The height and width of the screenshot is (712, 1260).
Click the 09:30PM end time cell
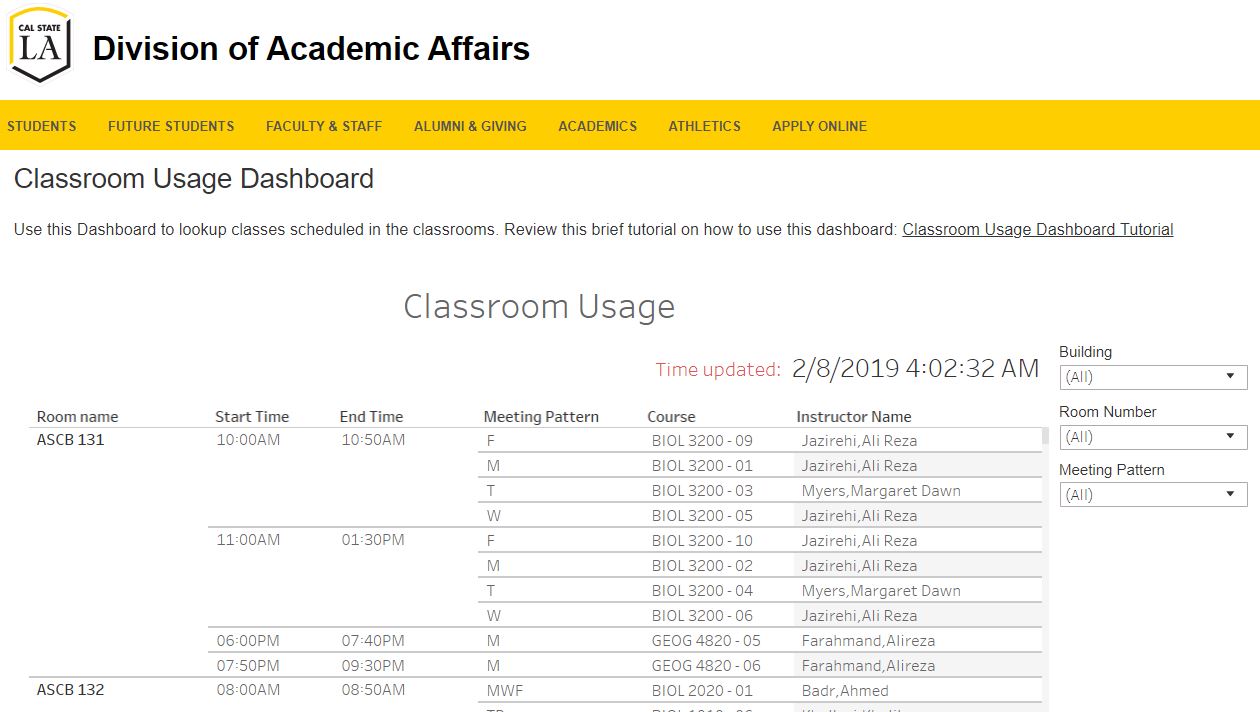coord(373,665)
